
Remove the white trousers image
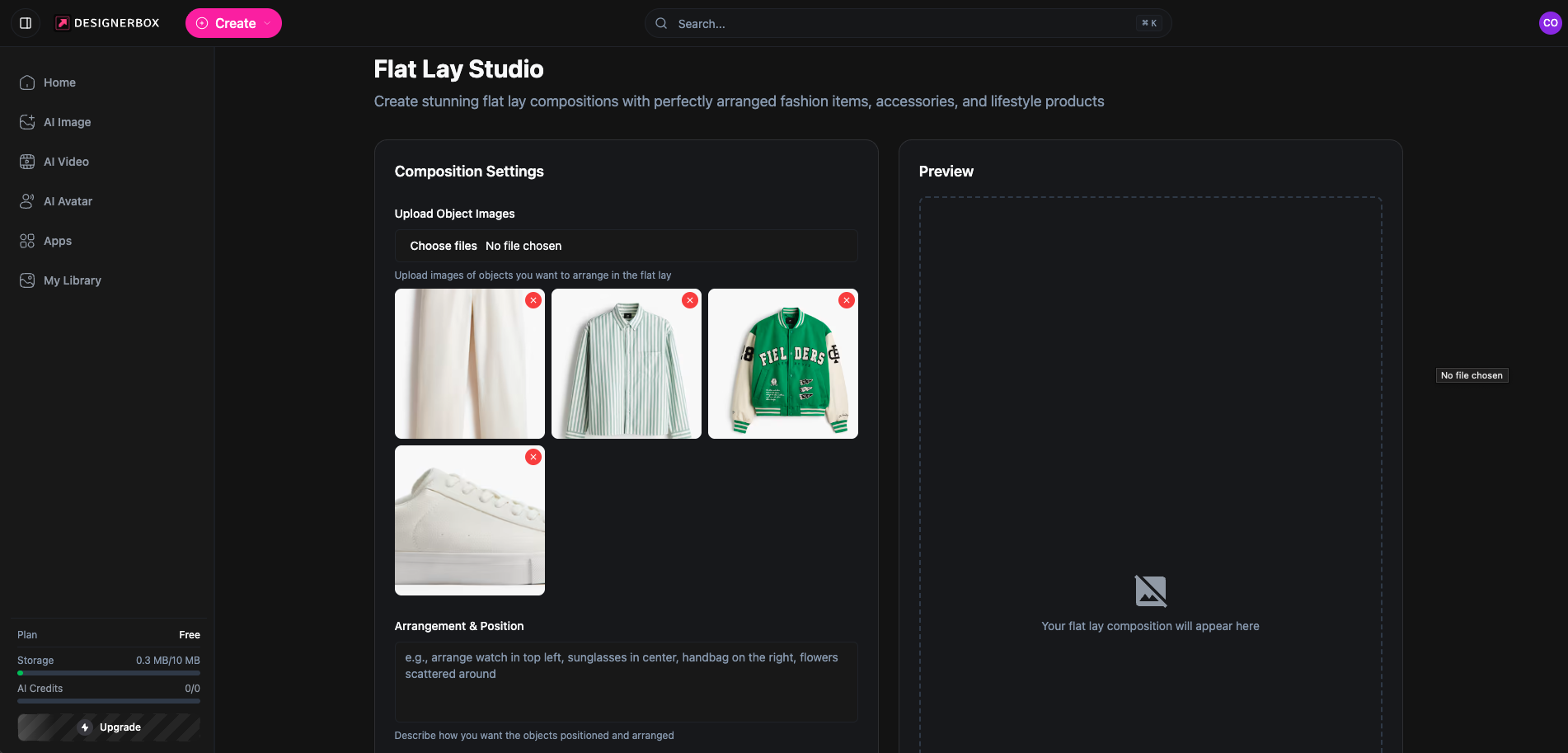[533, 300]
